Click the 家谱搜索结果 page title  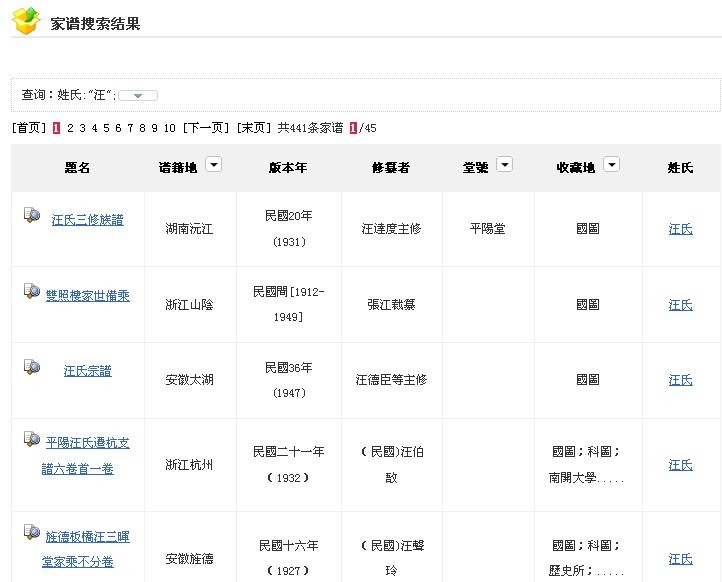pos(95,23)
